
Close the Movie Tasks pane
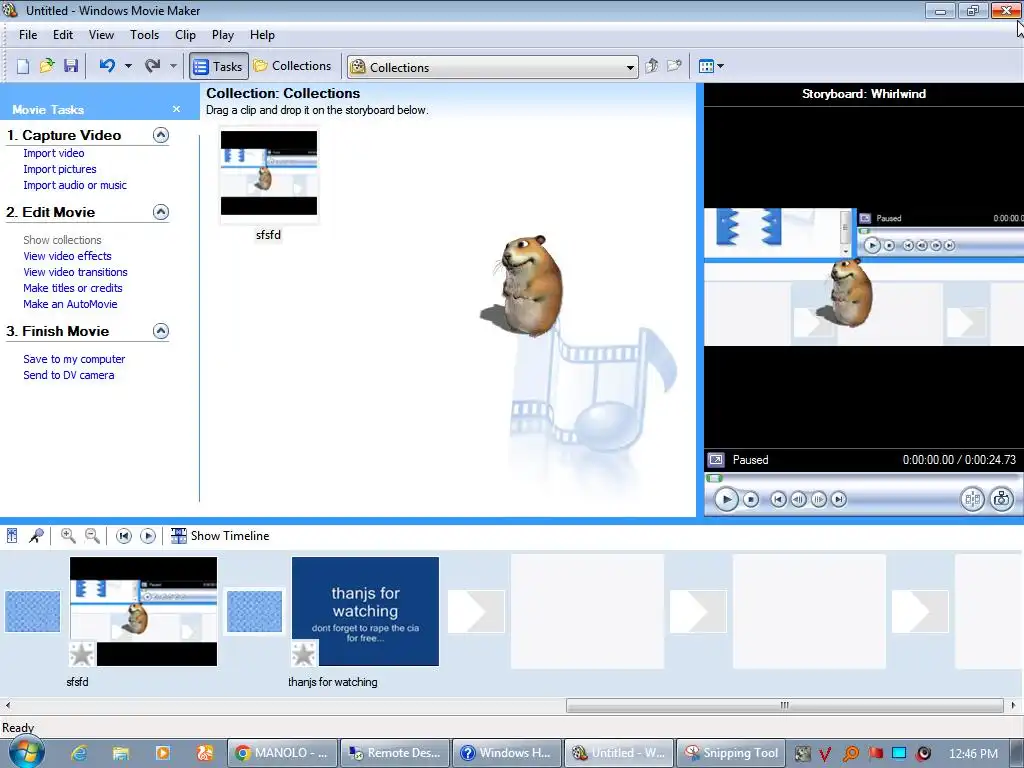click(x=176, y=109)
